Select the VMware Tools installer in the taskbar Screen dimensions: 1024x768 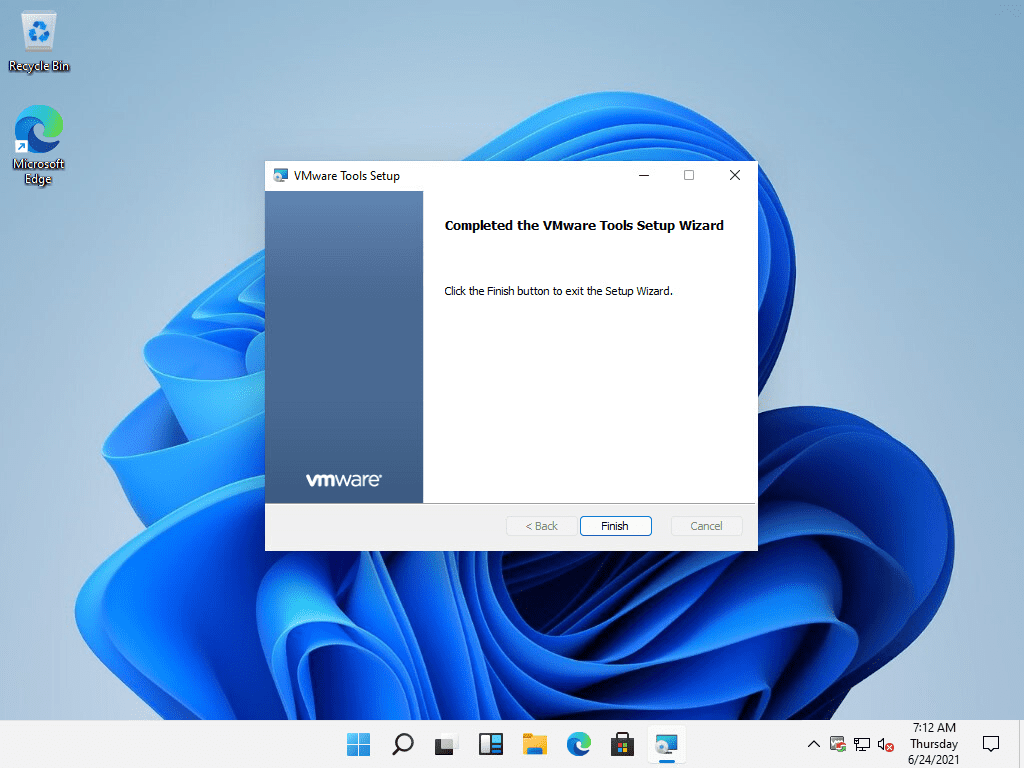tap(666, 744)
